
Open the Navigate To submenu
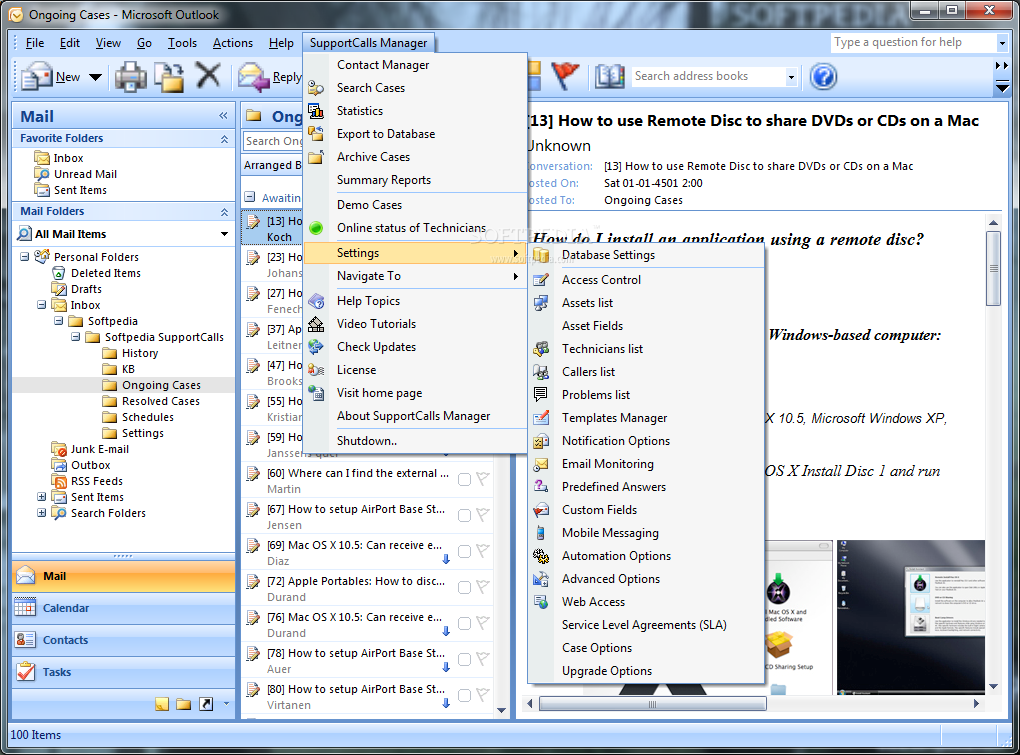click(x=415, y=276)
